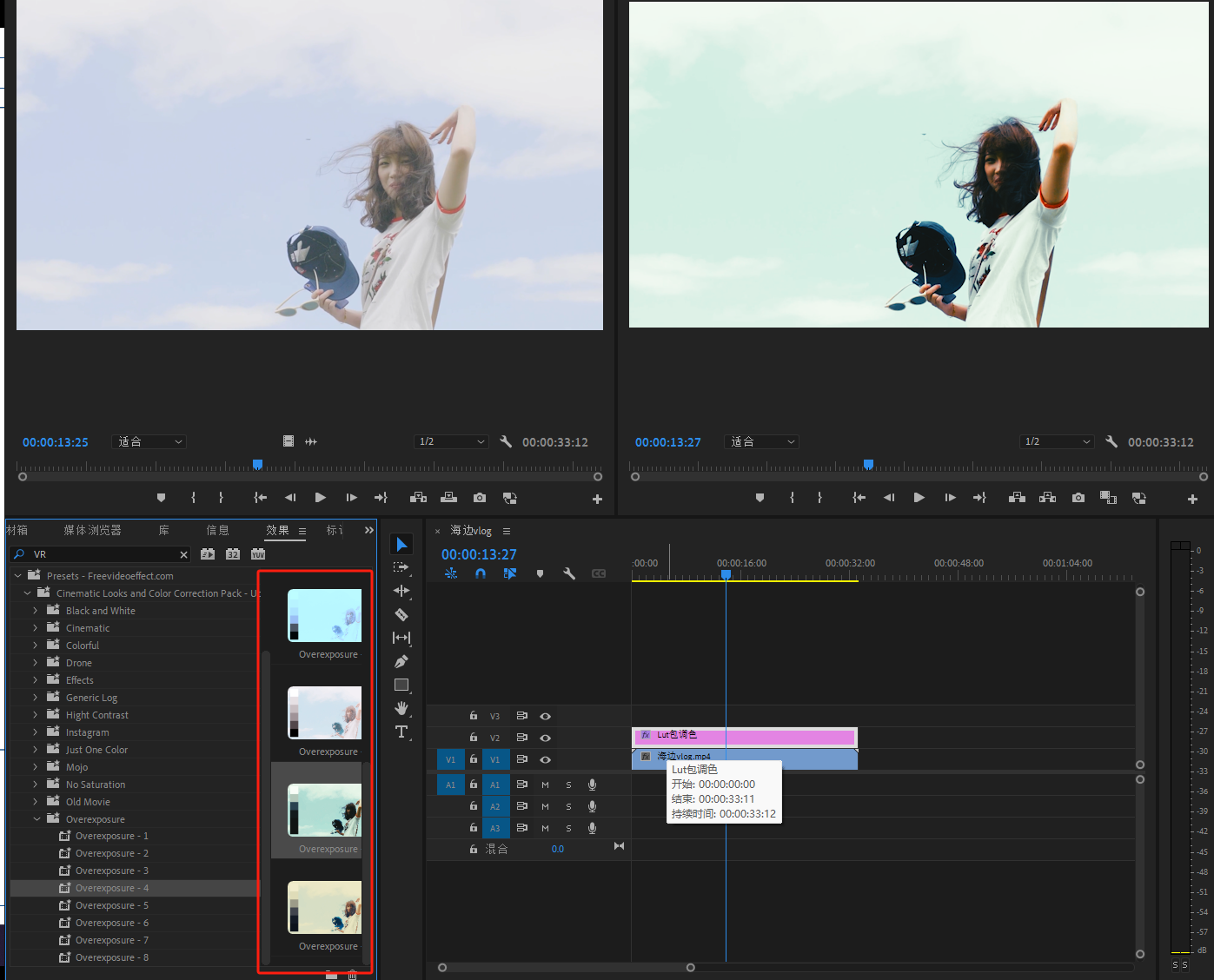Image resolution: width=1214 pixels, height=980 pixels.
Task: Select the Overexposure - 1 preset
Action: tap(111, 836)
